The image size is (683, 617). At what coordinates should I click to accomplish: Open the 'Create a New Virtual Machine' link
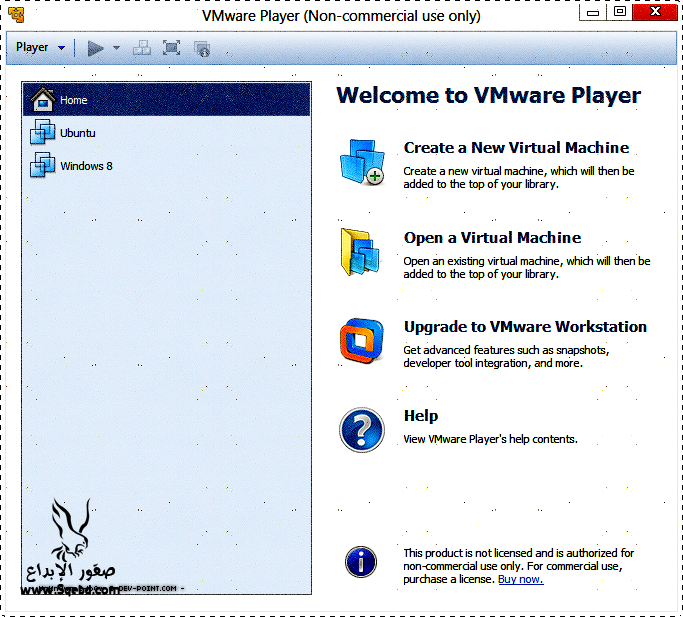[516, 148]
